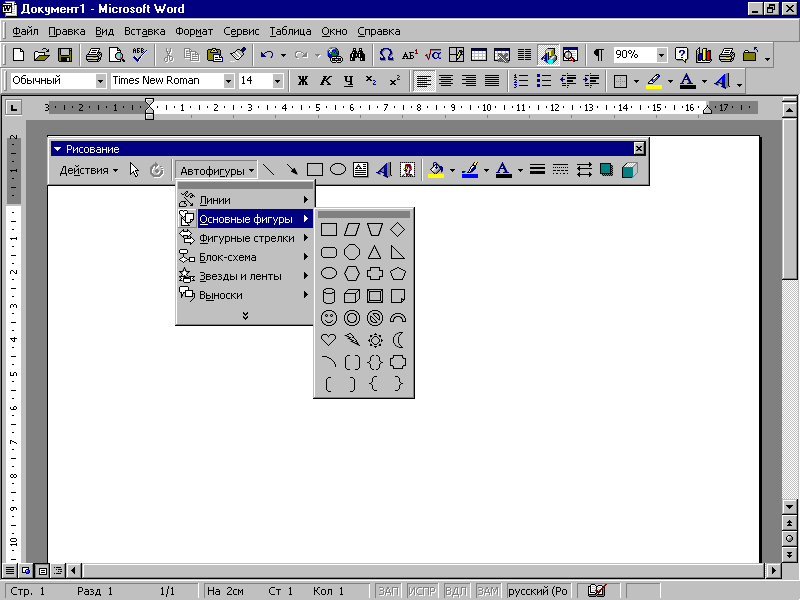Viewport: 800px width, 600px height.
Task: Open Звезды и ленты submenu
Action: (245, 276)
